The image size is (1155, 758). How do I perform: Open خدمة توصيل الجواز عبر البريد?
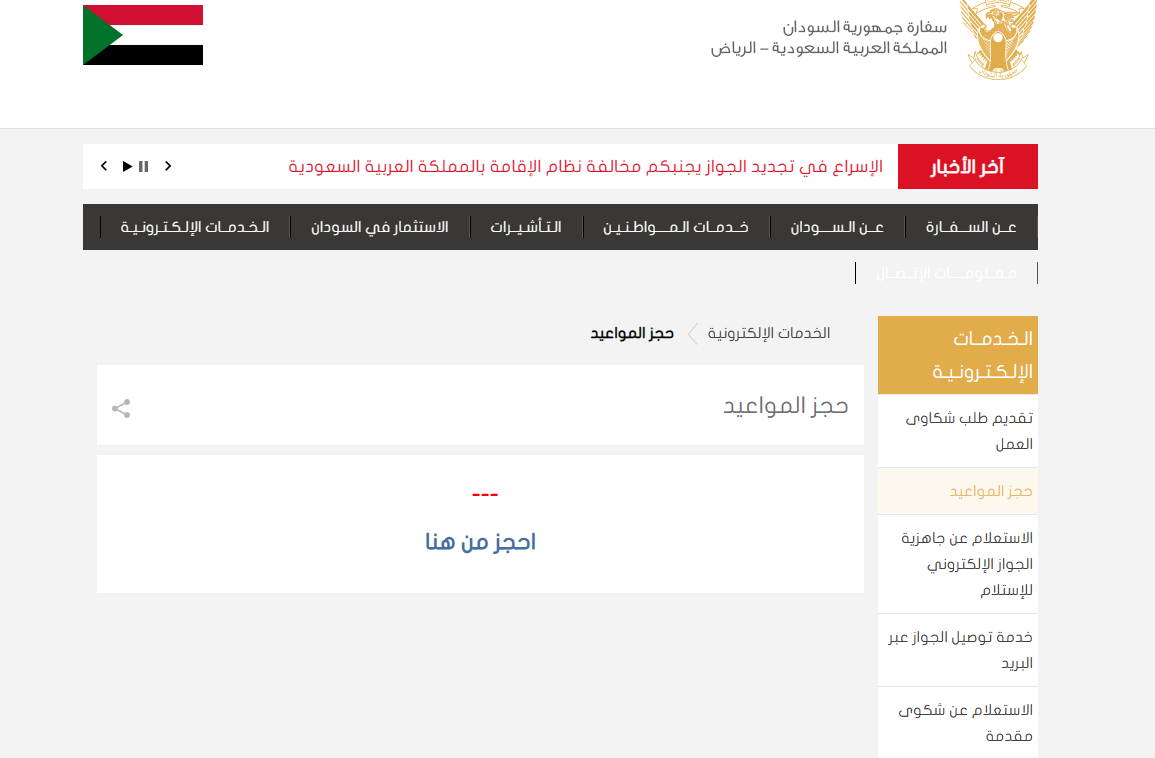(x=960, y=650)
